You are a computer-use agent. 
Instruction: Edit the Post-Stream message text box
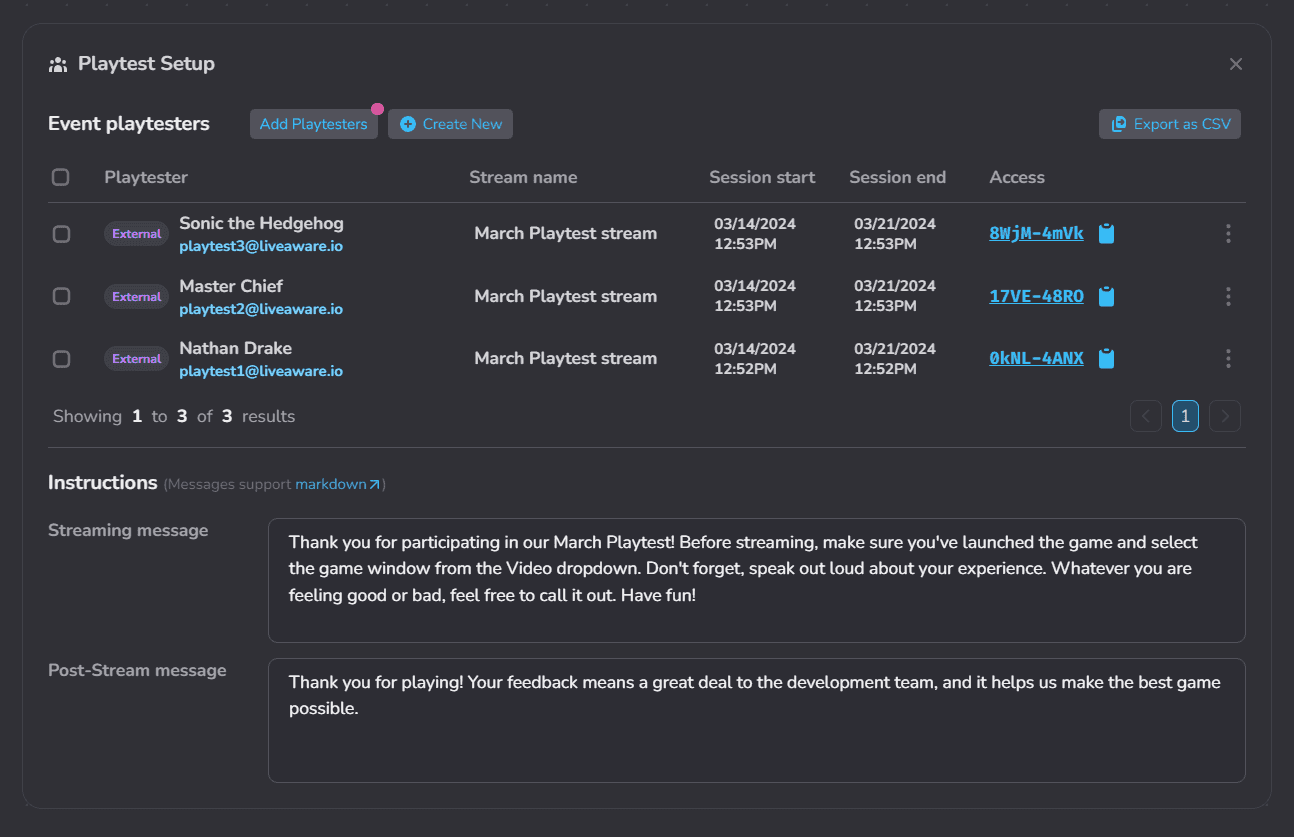(756, 720)
